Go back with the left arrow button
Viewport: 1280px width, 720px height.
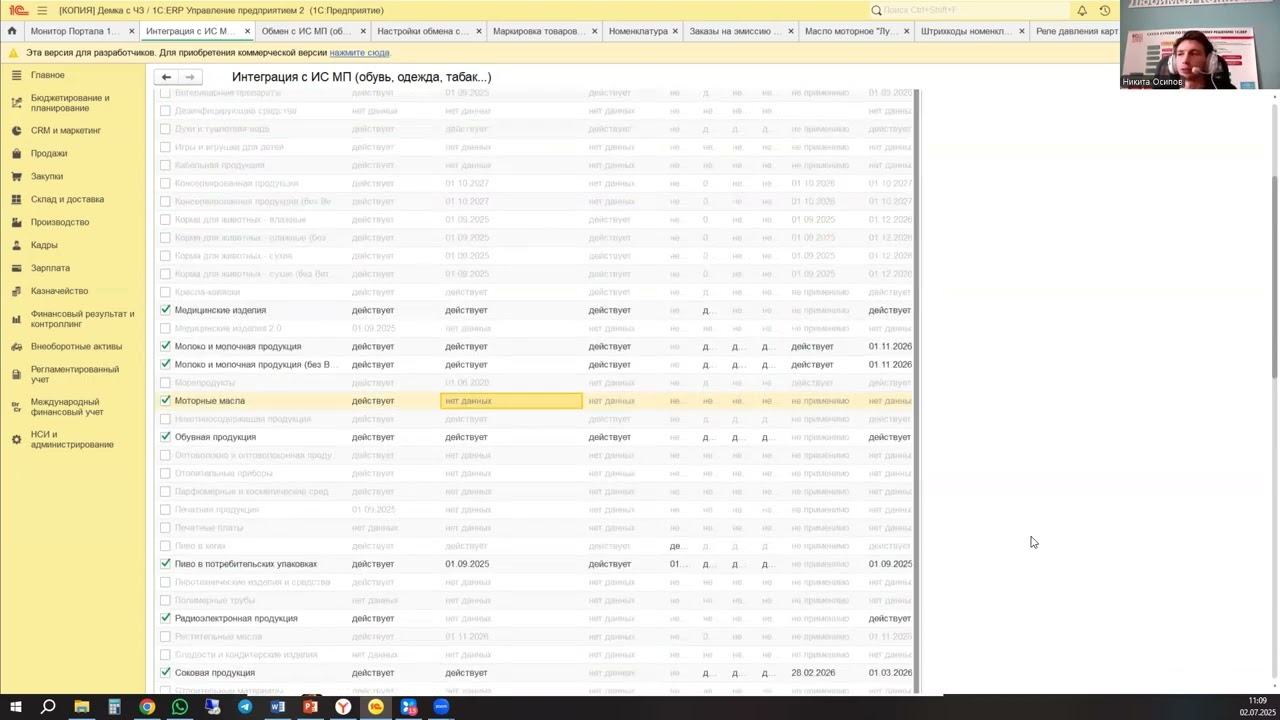tap(166, 77)
